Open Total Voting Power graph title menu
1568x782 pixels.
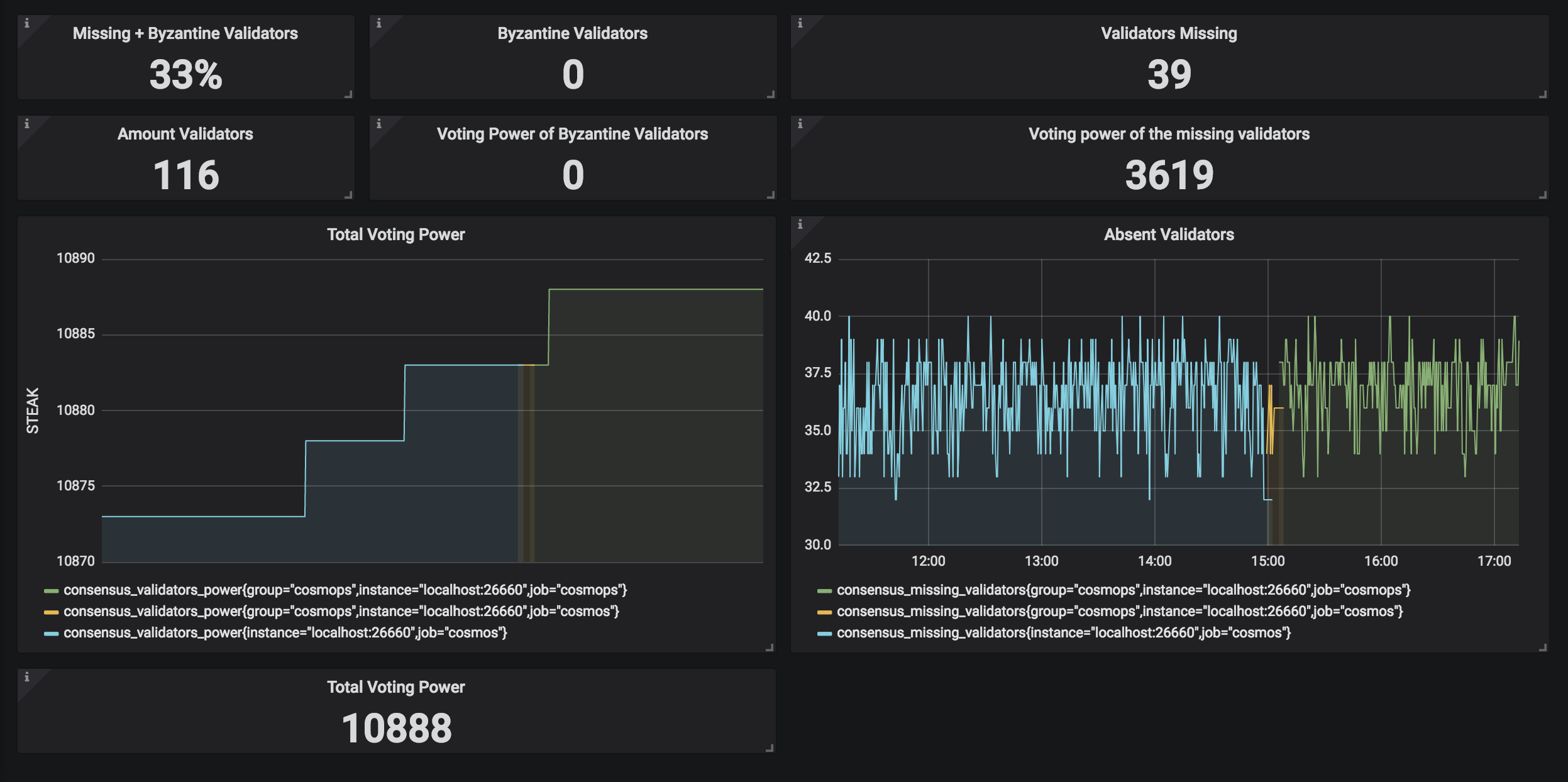(x=395, y=234)
